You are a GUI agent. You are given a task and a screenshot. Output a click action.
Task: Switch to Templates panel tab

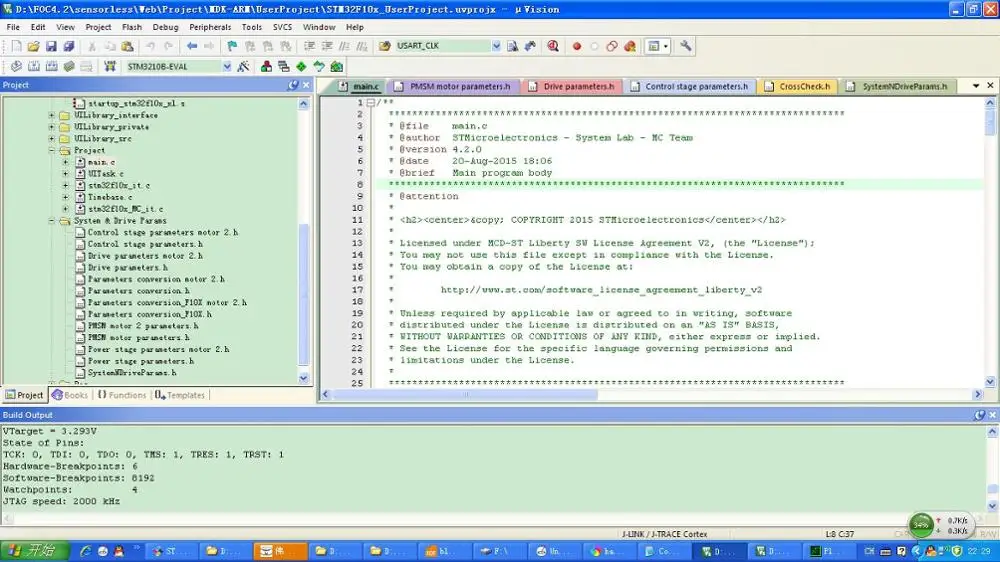[x=180, y=395]
